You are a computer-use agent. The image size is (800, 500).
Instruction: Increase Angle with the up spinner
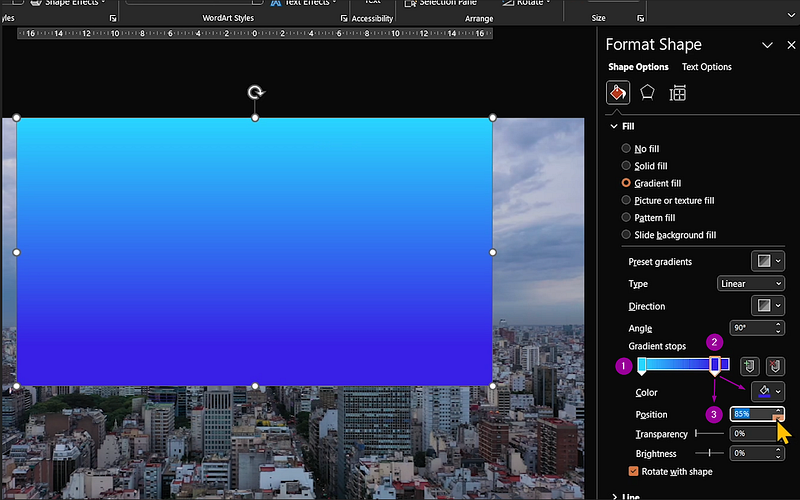pos(778,324)
